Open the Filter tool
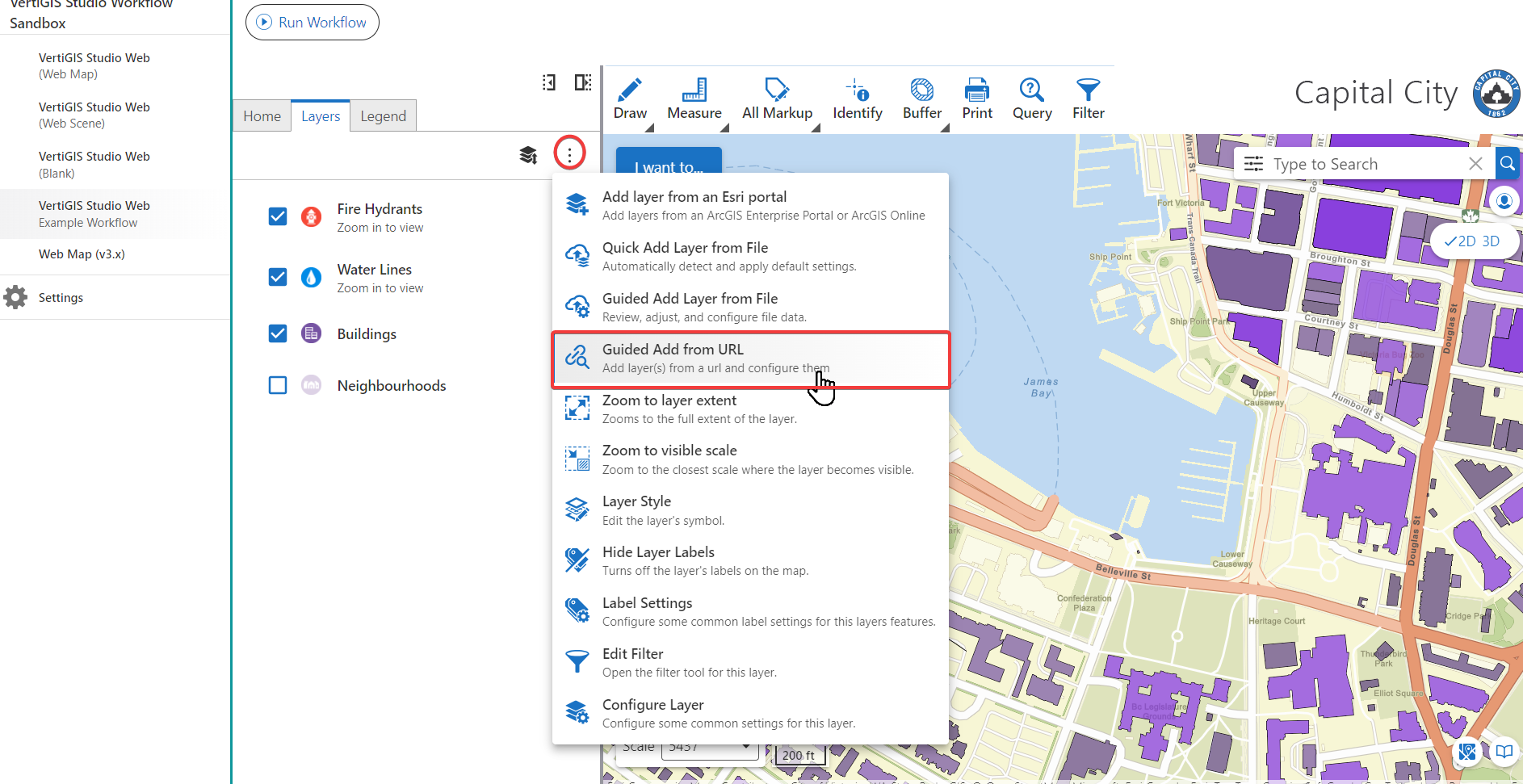Screen dimensions: 1523x784 tap(1088, 99)
